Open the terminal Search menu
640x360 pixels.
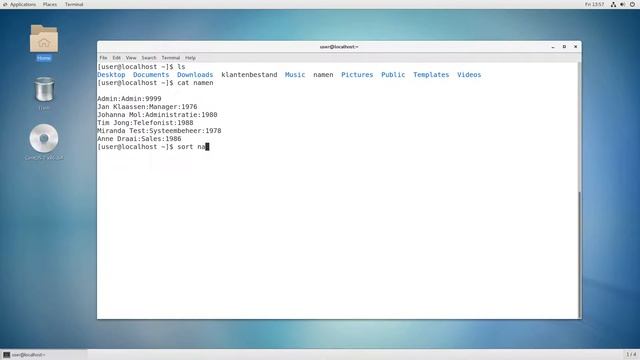point(149,58)
